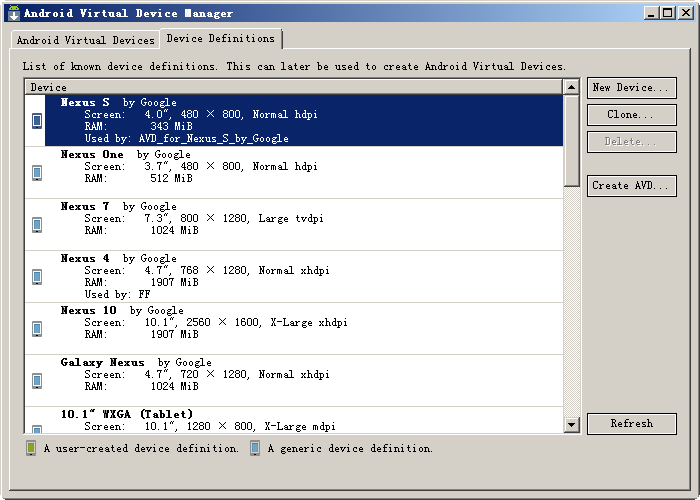Click the green user-created device legend icon

pyautogui.click(x=31, y=448)
